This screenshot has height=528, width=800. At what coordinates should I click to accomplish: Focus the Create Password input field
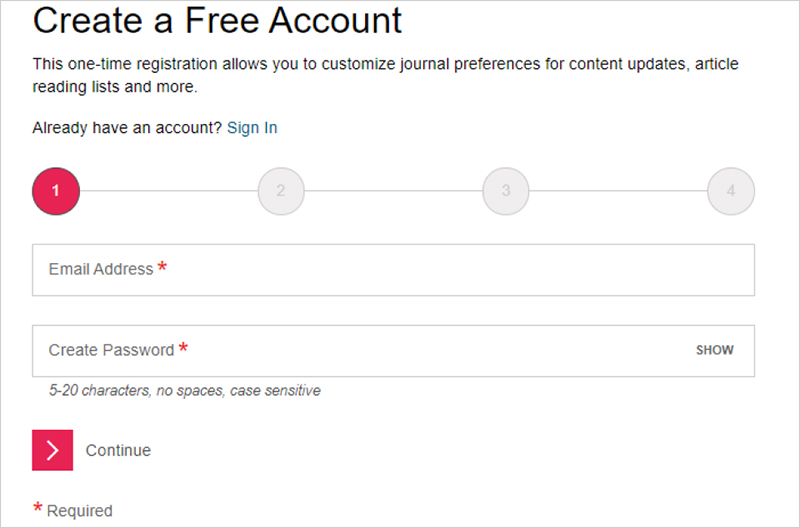pos(393,351)
